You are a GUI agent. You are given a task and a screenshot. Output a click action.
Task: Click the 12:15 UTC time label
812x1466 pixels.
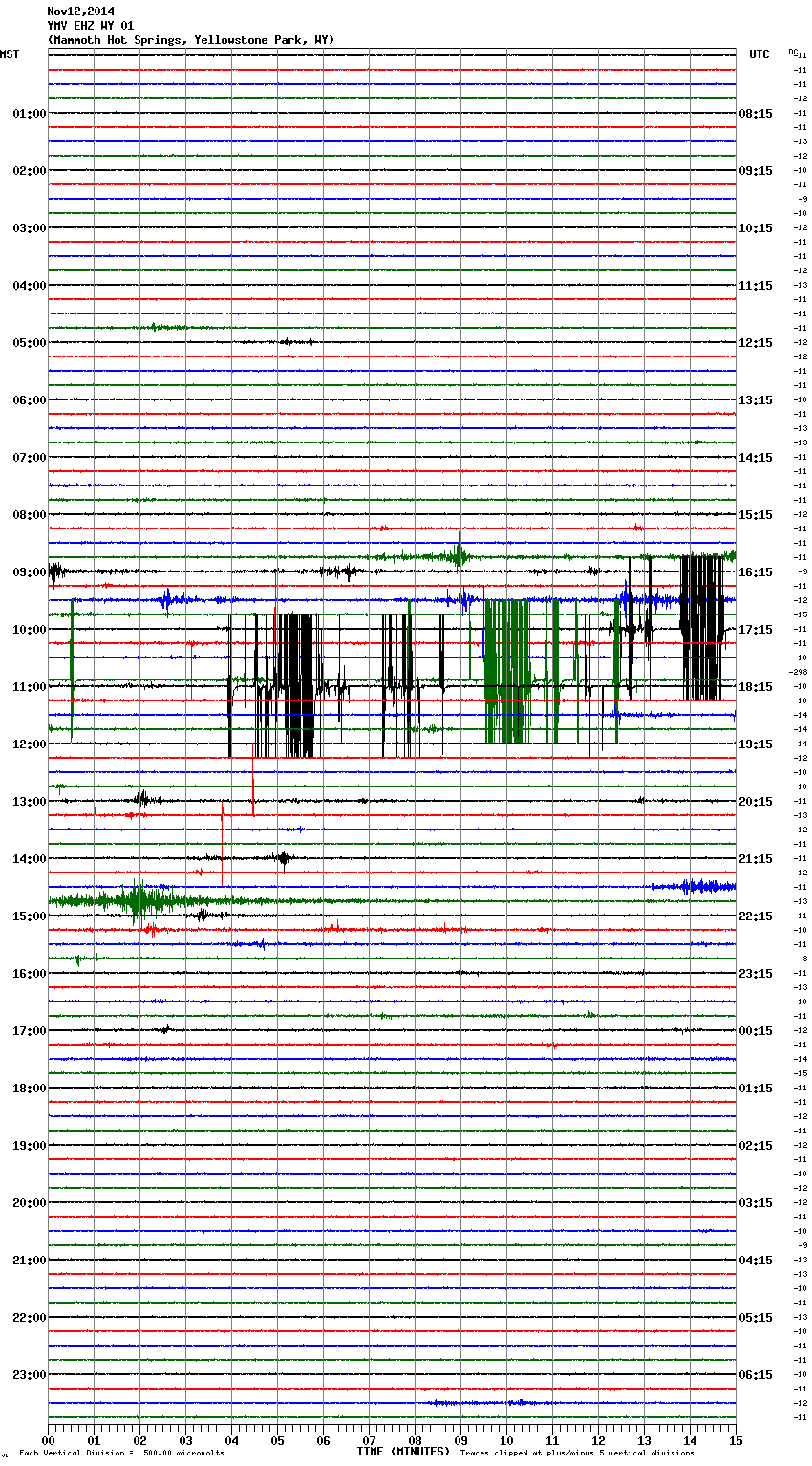click(756, 343)
